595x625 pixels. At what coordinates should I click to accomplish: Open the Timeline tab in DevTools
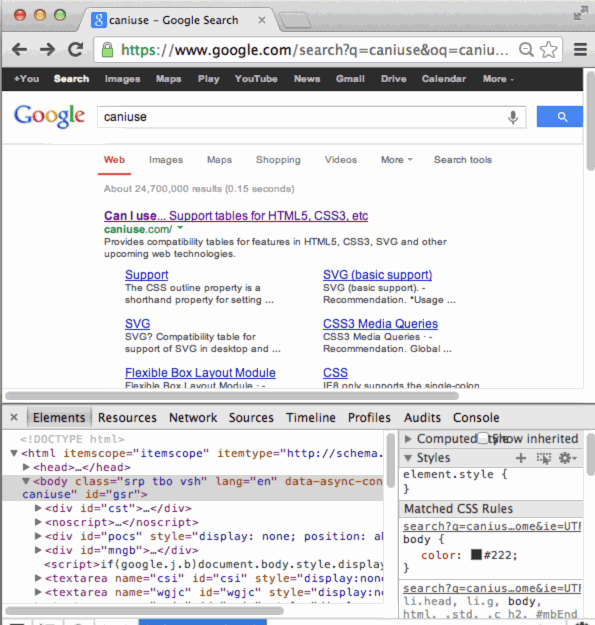tap(310, 417)
